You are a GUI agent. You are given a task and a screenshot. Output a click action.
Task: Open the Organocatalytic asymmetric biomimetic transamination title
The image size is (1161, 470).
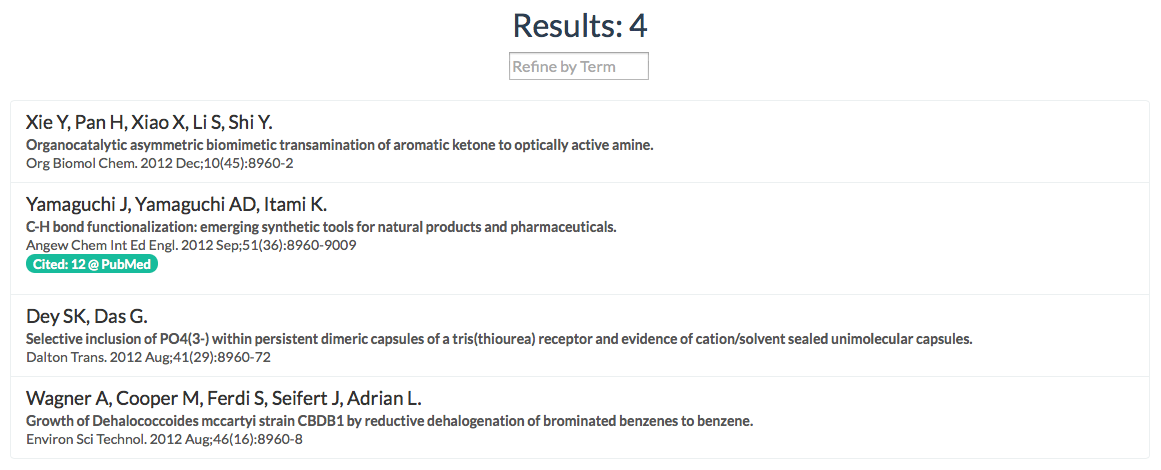click(x=339, y=145)
